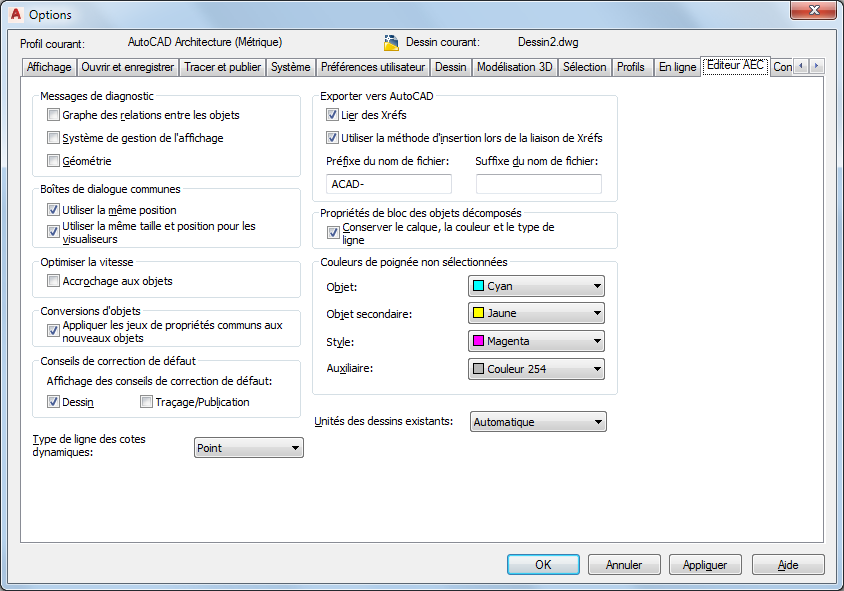This screenshot has width=844, height=591.
Task: Click the cyan color swatch for Objet
Action: coord(478,286)
